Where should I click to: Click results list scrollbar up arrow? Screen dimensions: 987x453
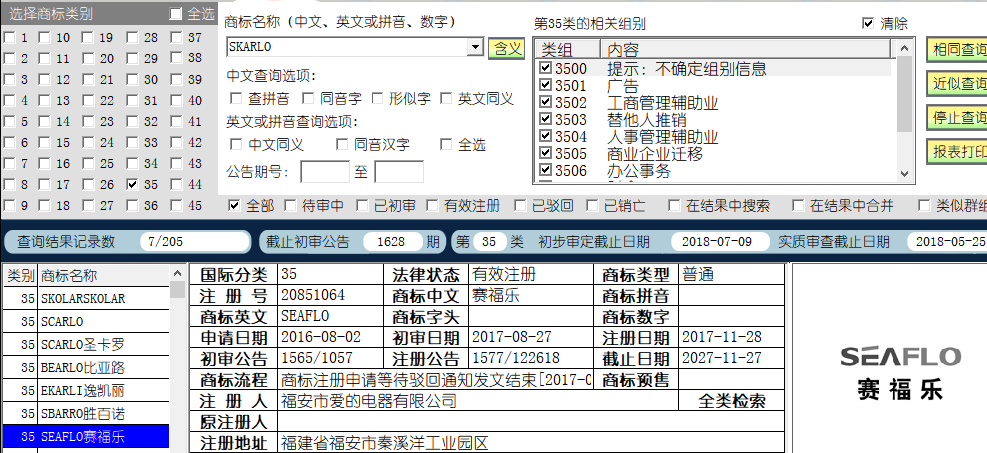tap(177, 274)
